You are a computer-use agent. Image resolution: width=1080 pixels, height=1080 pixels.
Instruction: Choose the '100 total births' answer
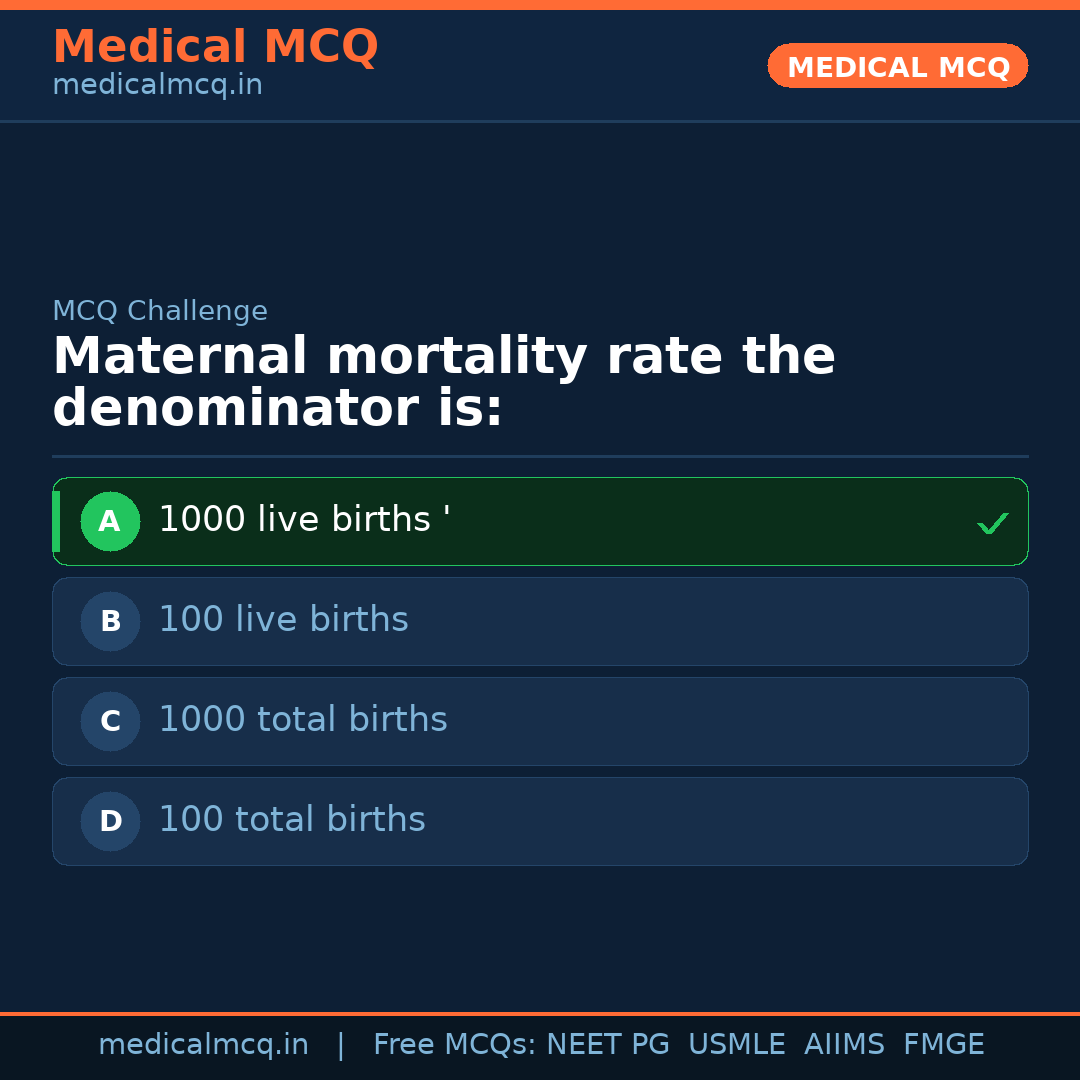click(x=292, y=820)
